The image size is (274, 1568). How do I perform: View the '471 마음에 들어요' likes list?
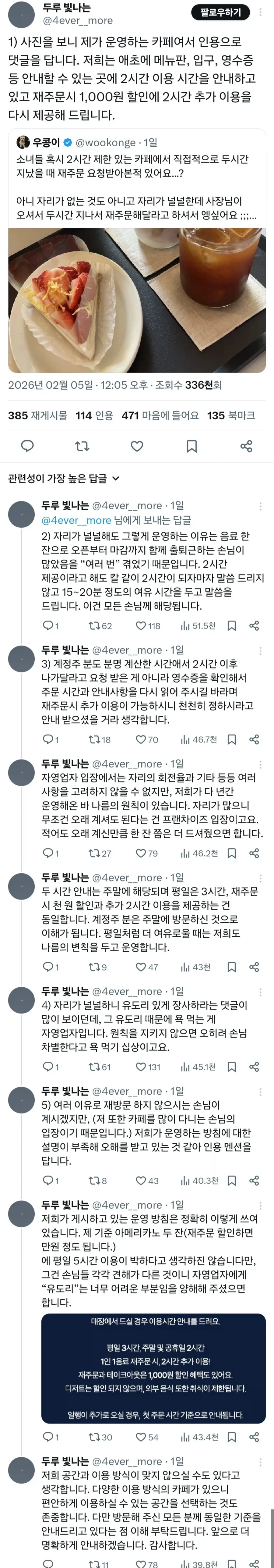(x=149, y=421)
